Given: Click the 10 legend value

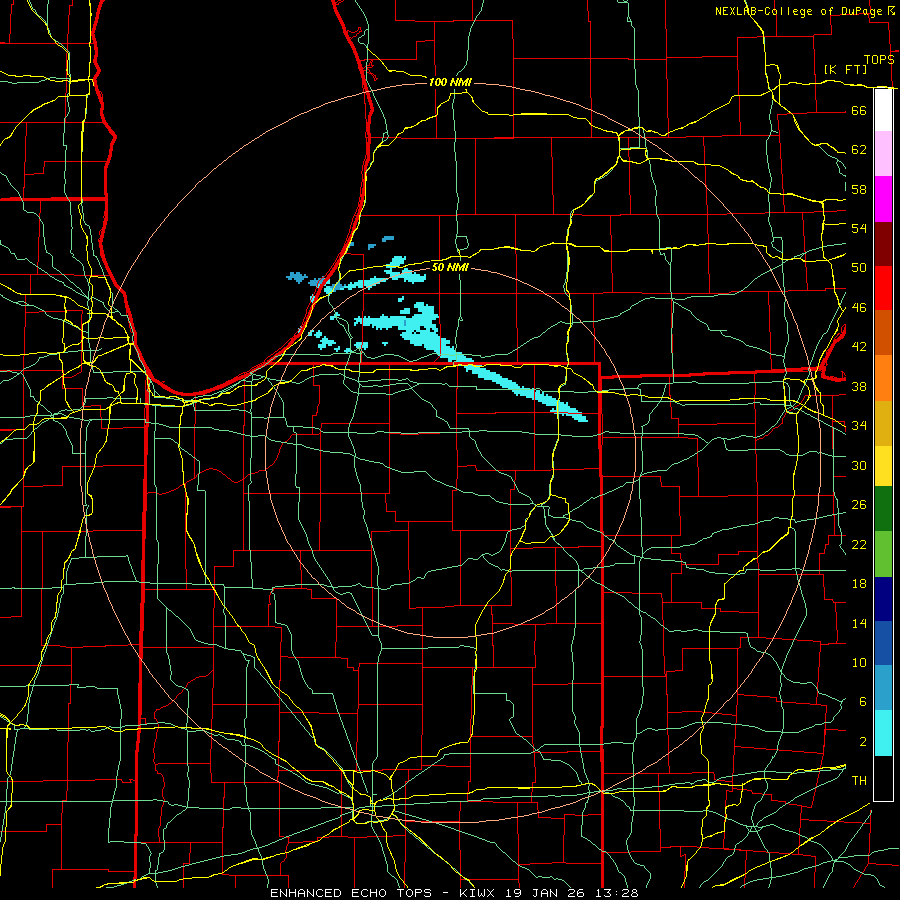Looking at the screenshot, I should 859,662.
